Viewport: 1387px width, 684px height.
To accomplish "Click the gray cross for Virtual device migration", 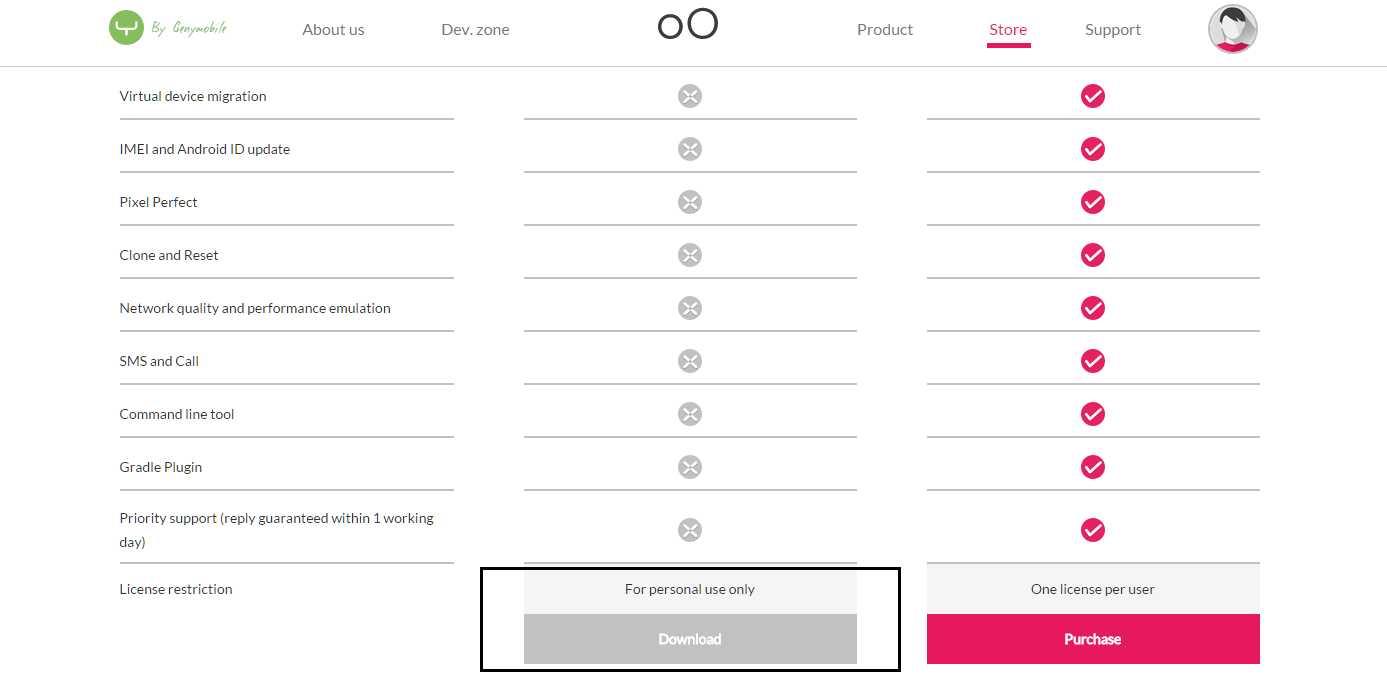I will pos(690,96).
